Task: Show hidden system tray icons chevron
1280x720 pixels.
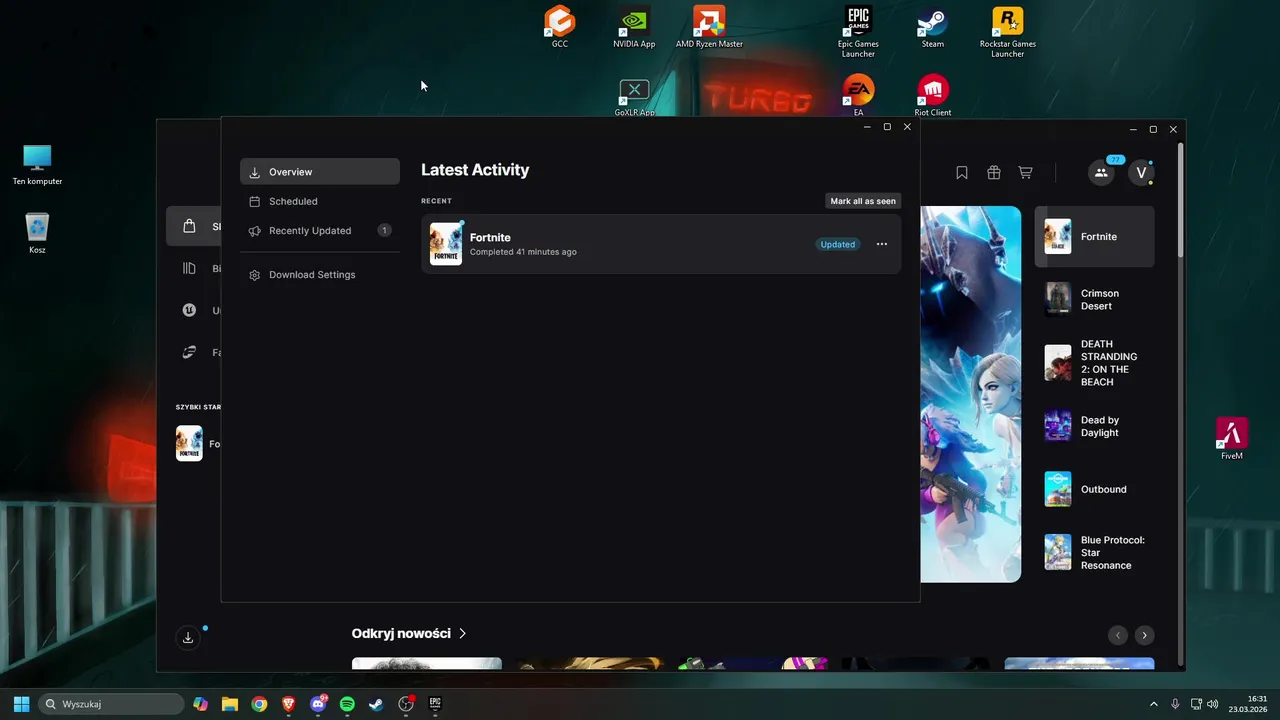Action: click(1153, 704)
